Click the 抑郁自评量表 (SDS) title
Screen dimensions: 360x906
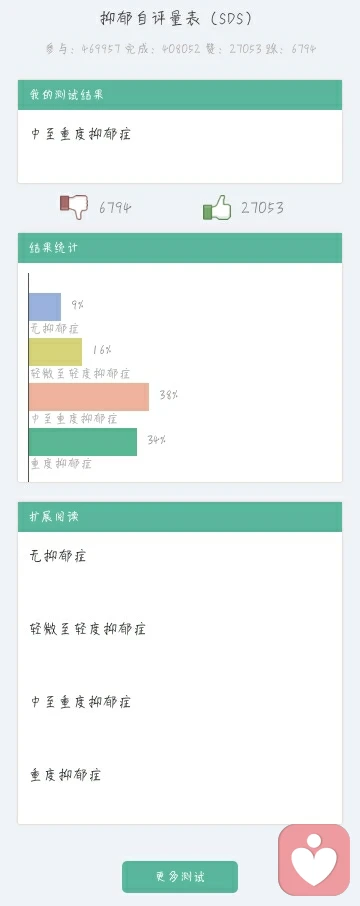pyautogui.click(x=176, y=18)
